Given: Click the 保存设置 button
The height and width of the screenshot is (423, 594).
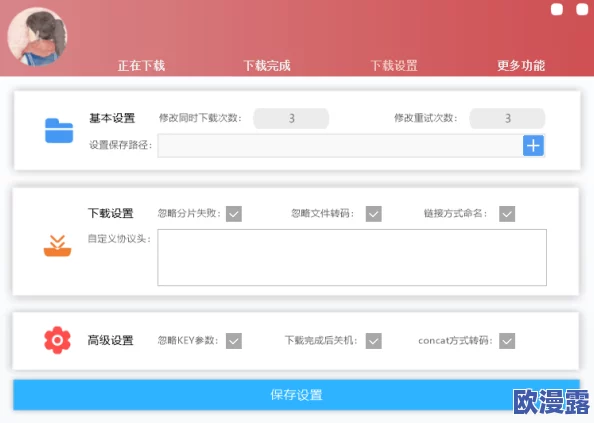Looking at the screenshot, I should (x=296, y=395).
